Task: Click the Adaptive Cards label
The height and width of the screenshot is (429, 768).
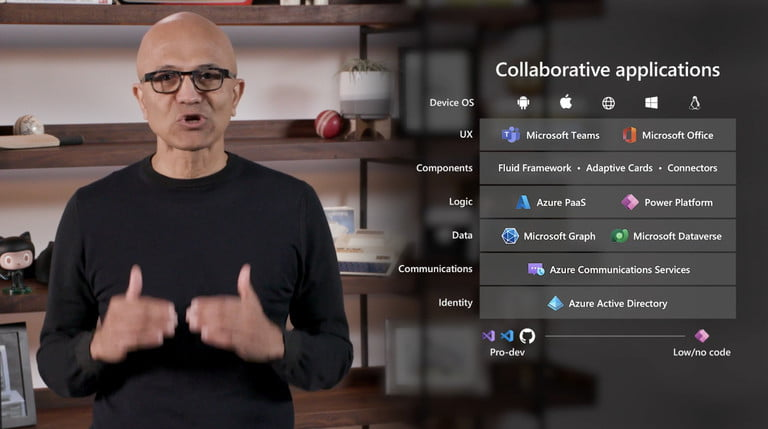Action: click(x=619, y=168)
